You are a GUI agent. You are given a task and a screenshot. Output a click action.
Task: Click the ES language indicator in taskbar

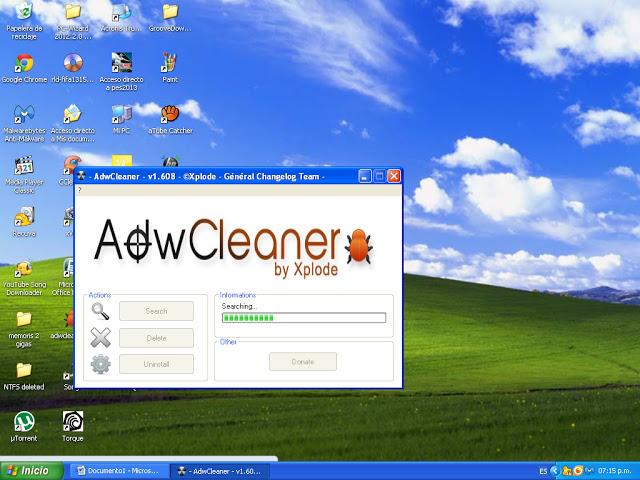pyautogui.click(x=543, y=470)
